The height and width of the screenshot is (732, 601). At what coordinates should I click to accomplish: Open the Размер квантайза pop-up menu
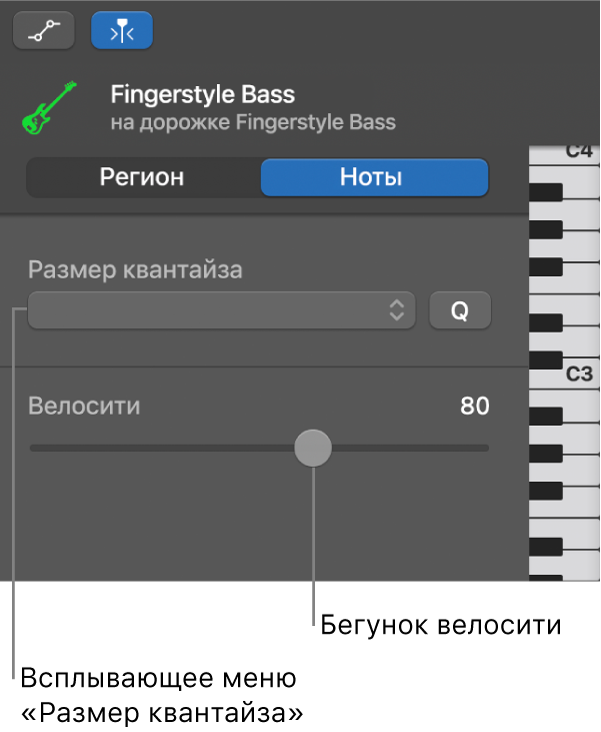click(221, 310)
